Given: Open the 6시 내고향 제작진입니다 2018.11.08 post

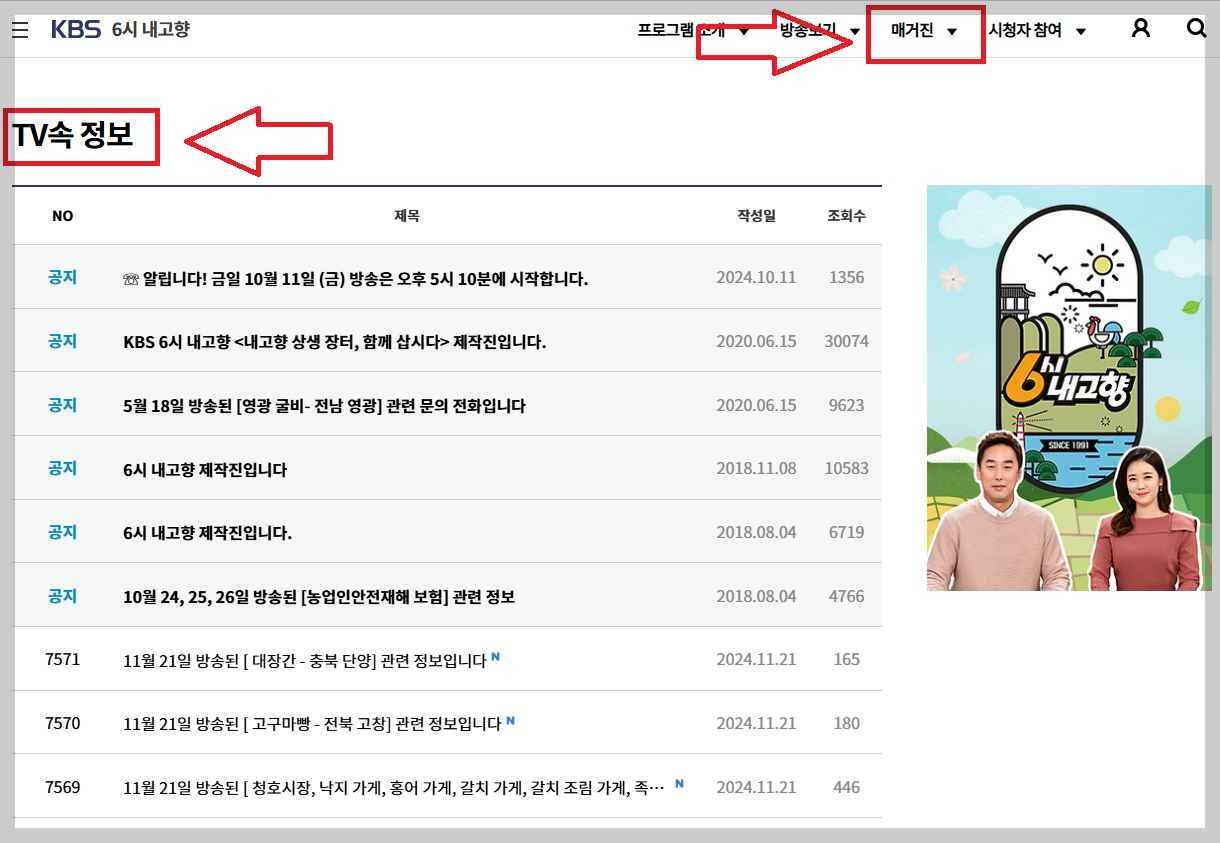Looking at the screenshot, I should (x=205, y=469).
